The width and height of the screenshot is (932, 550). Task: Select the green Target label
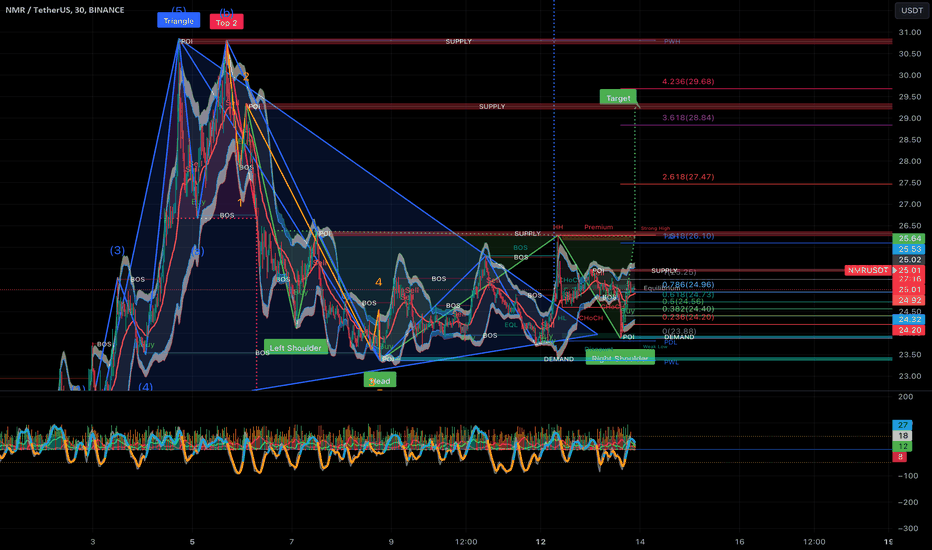tap(618, 98)
